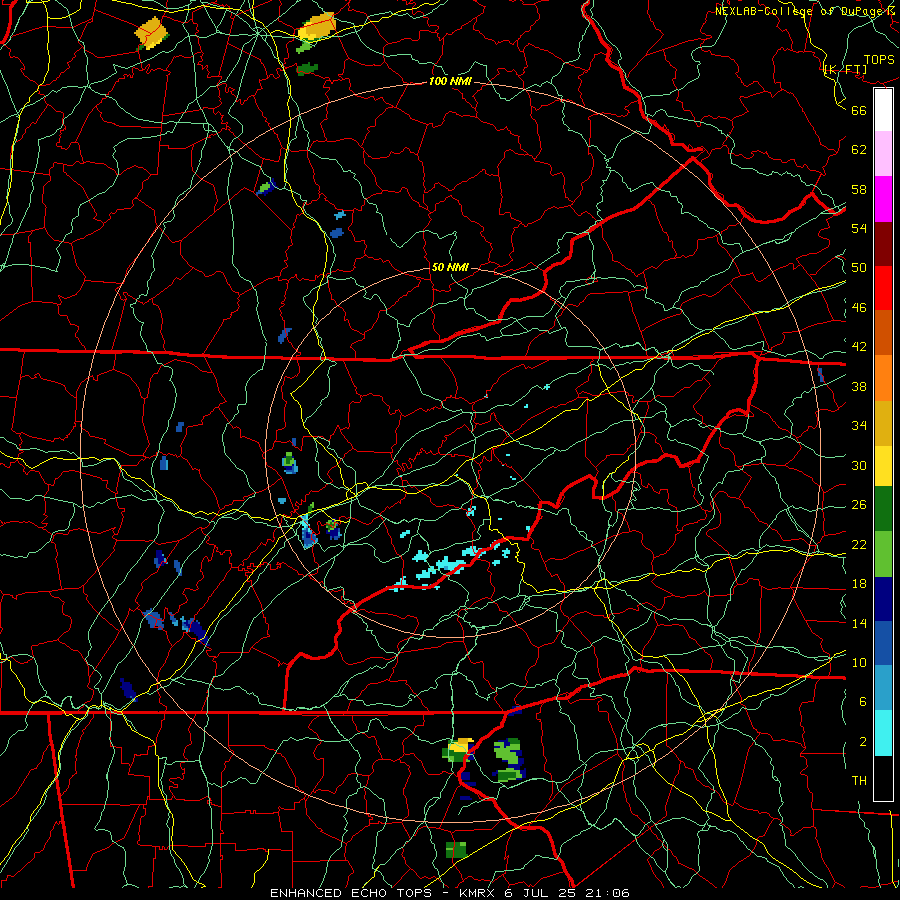This screenshot has height=900, width=900.
Task: Click the "30" legend value
Action: [859, 465]
